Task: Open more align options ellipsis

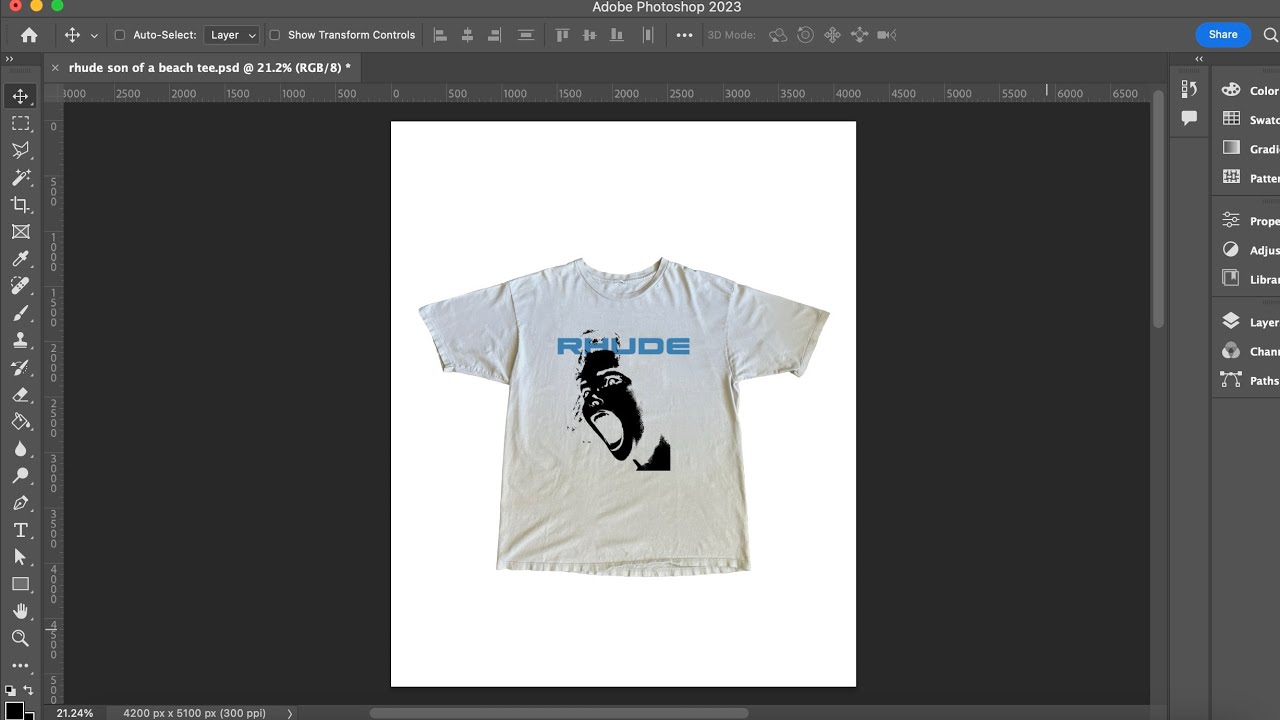Action: click(x=684, y=35)
